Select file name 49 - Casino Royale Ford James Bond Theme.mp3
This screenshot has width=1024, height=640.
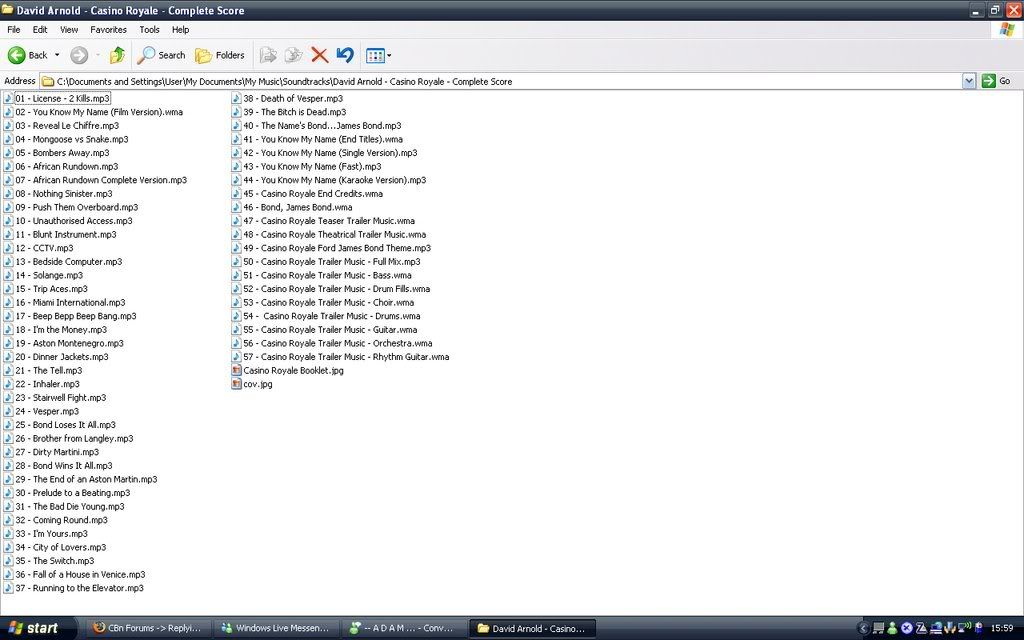(x=337, y=248)
